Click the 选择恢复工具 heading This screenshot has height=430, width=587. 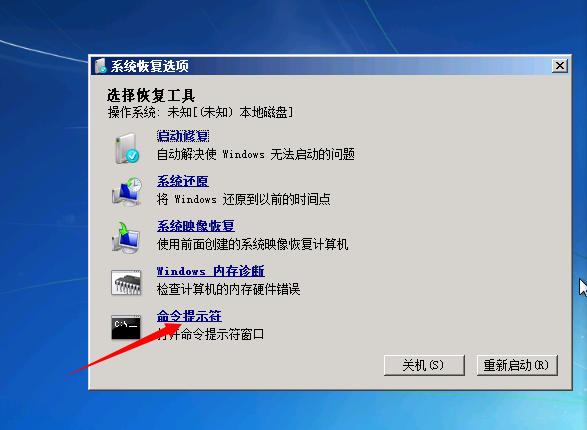151,95
